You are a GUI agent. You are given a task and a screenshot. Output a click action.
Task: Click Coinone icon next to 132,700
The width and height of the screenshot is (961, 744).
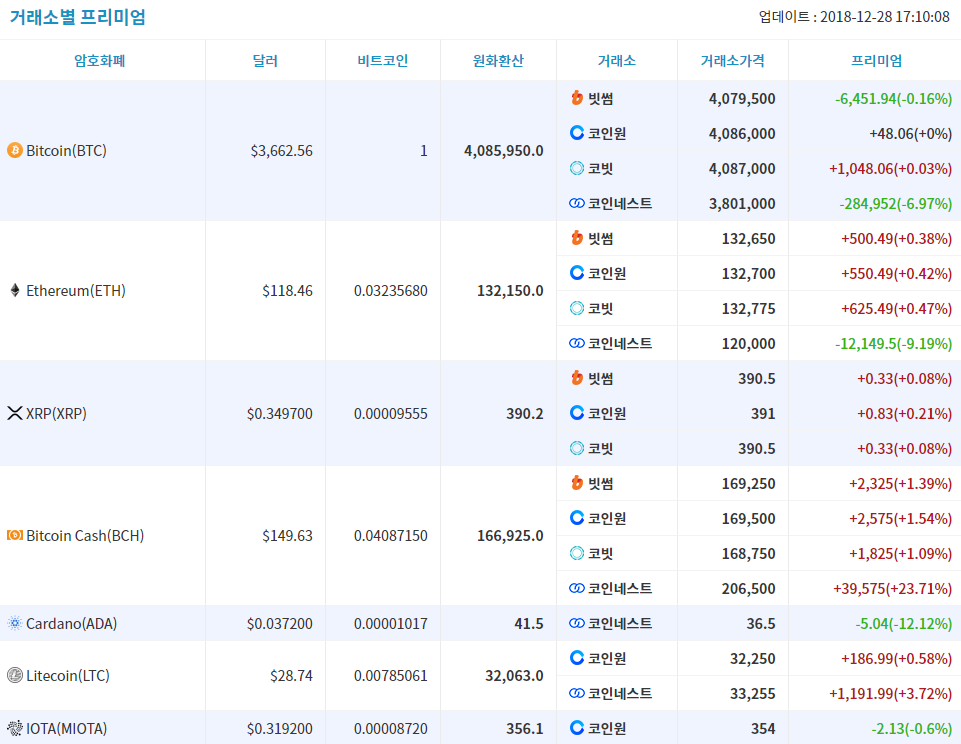click(577, 273)
